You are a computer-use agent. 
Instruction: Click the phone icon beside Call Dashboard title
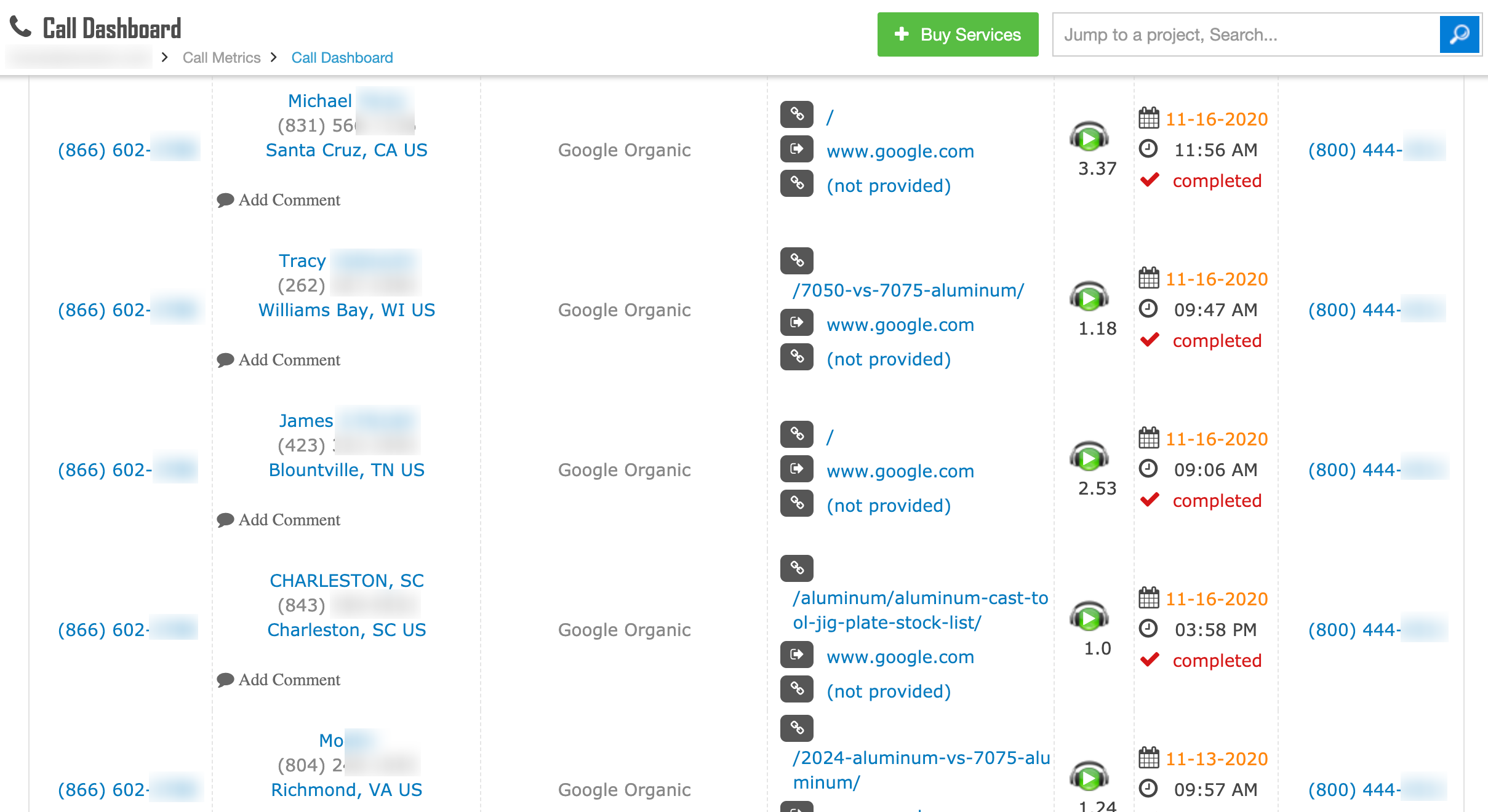click(x=21, y=26)
